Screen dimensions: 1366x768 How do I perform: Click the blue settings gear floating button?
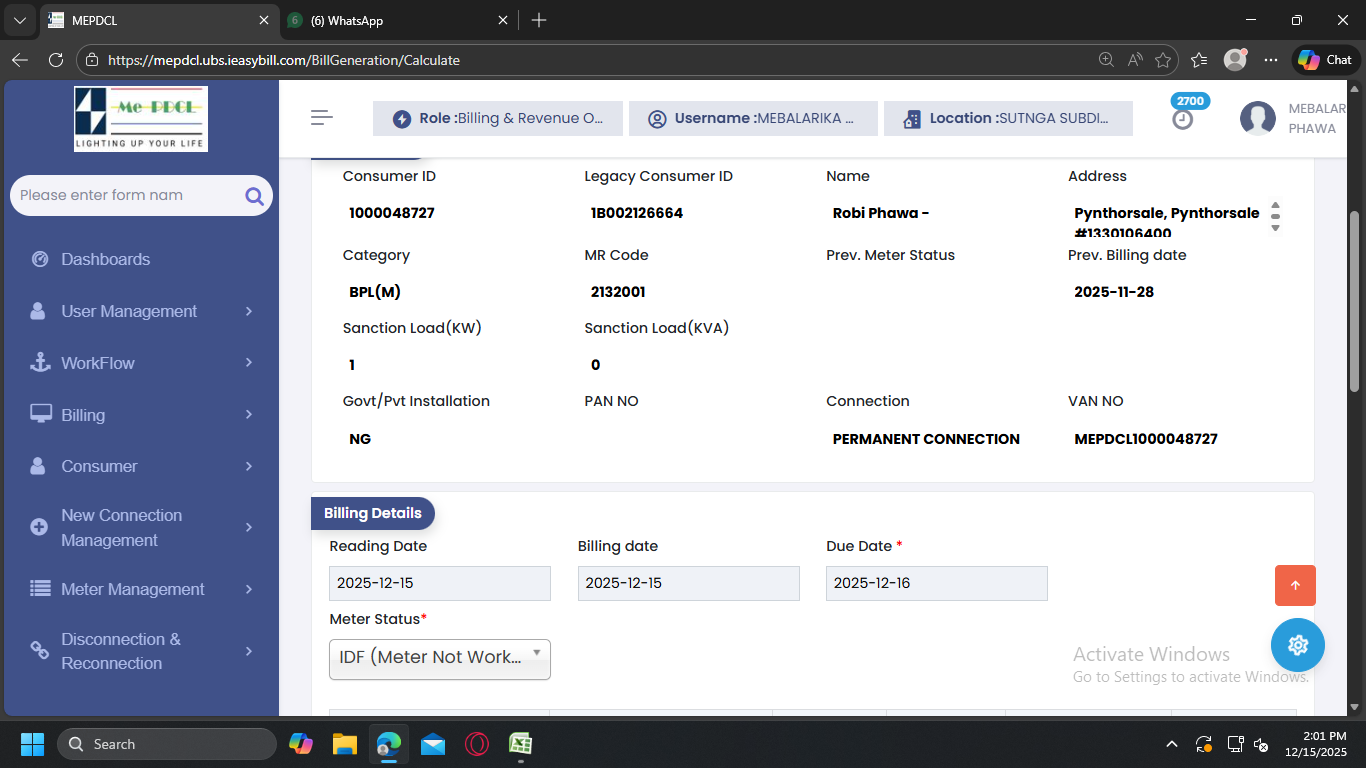point(1297,645)
